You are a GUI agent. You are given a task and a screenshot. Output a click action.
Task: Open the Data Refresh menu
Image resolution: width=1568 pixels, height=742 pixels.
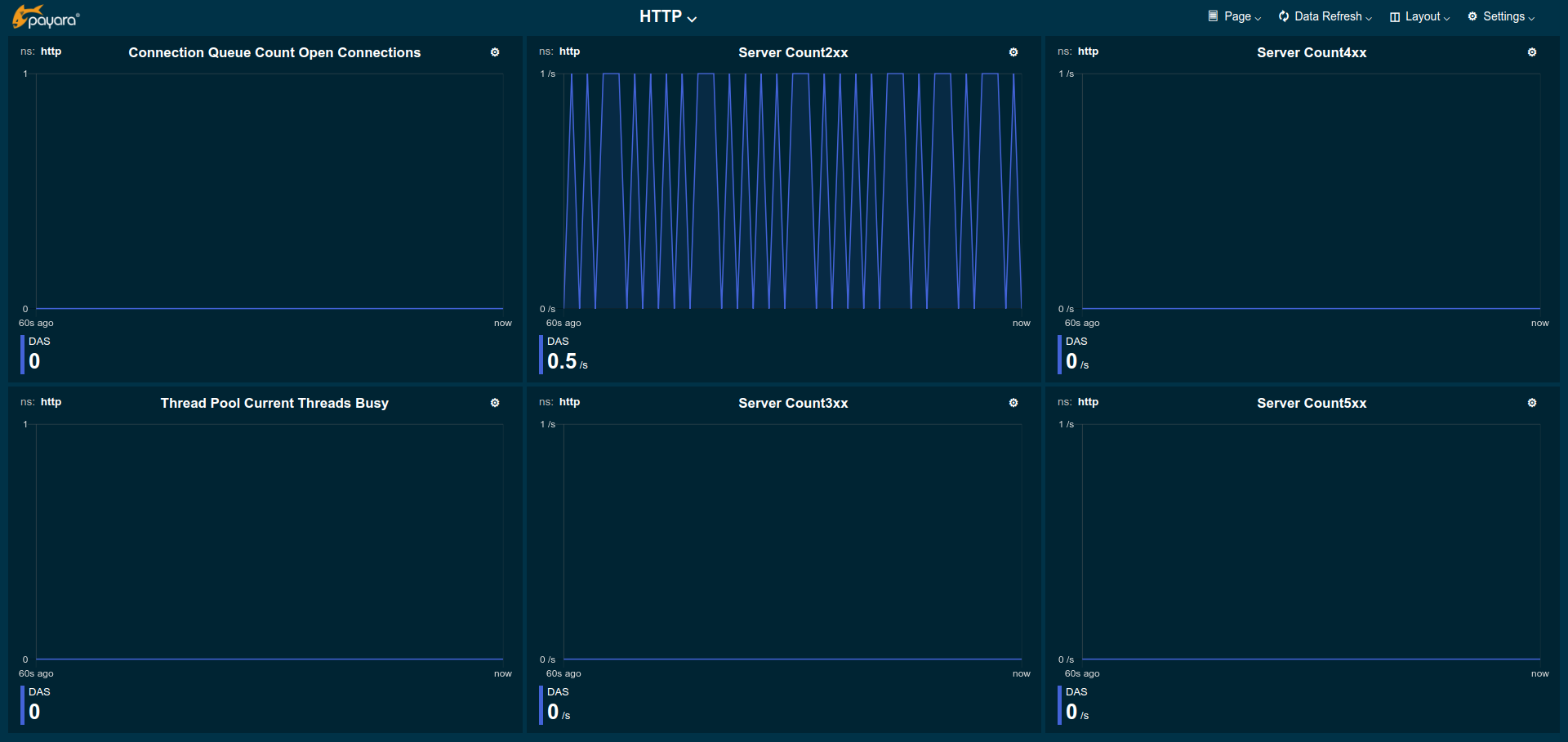coord(1325,16)
